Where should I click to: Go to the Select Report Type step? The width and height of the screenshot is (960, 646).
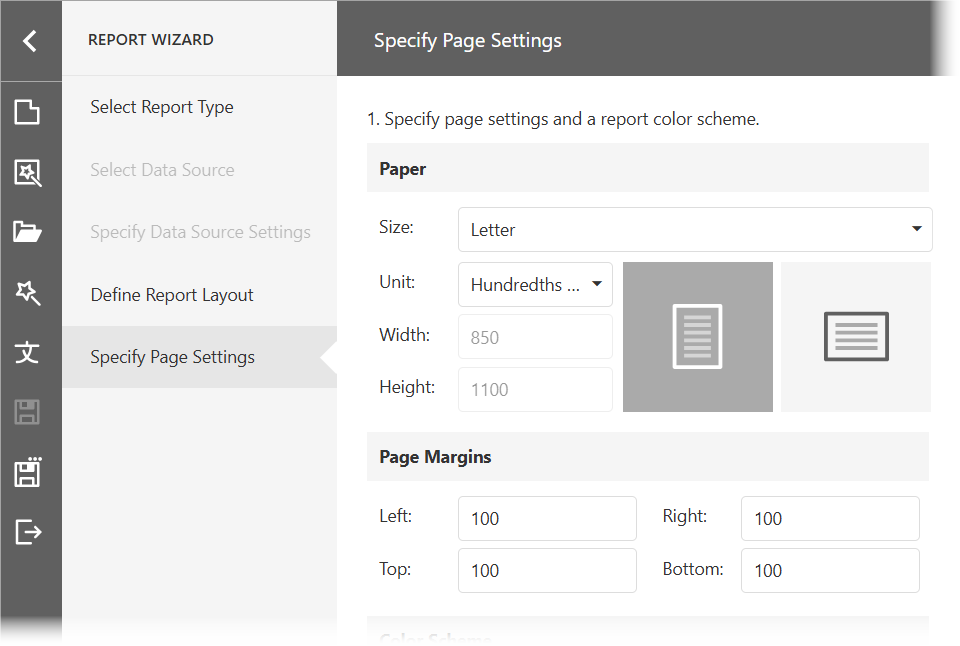(x=160, y=107)
